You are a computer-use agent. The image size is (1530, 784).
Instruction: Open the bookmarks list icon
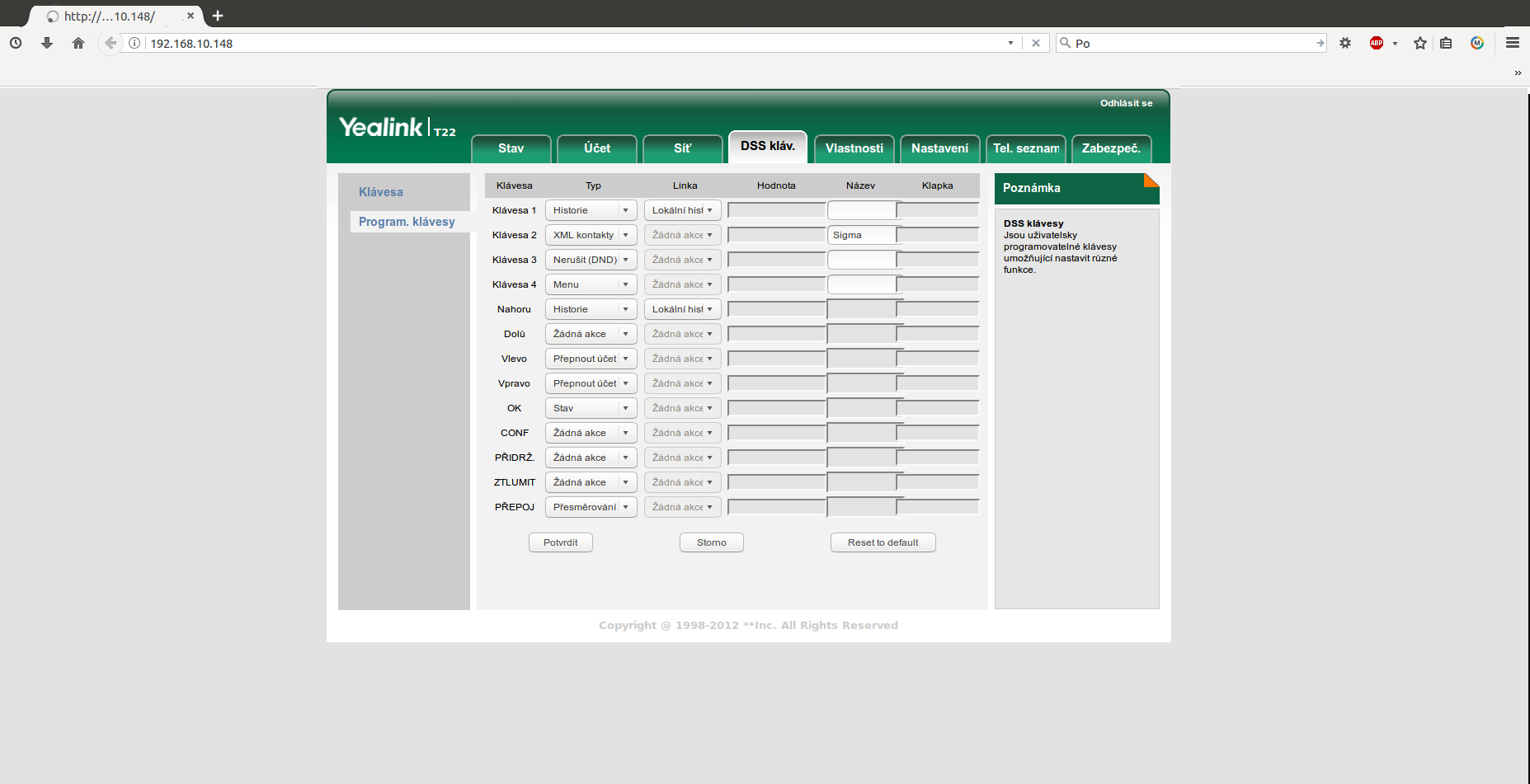[1446, 43]
